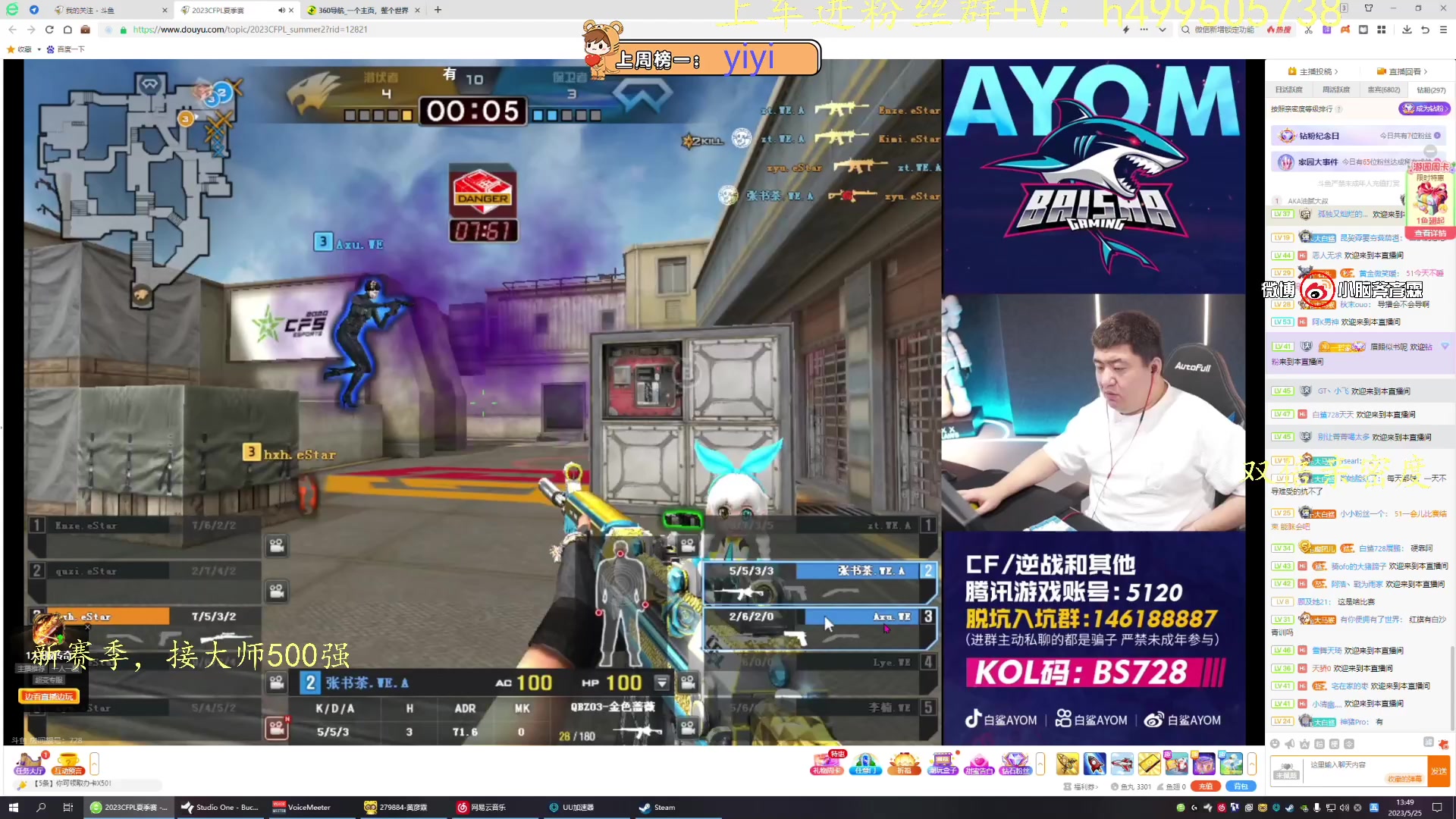Select the 甜蜜告白 gift icon
Viewport: 1456px width, 819px height.
point(978,763)
